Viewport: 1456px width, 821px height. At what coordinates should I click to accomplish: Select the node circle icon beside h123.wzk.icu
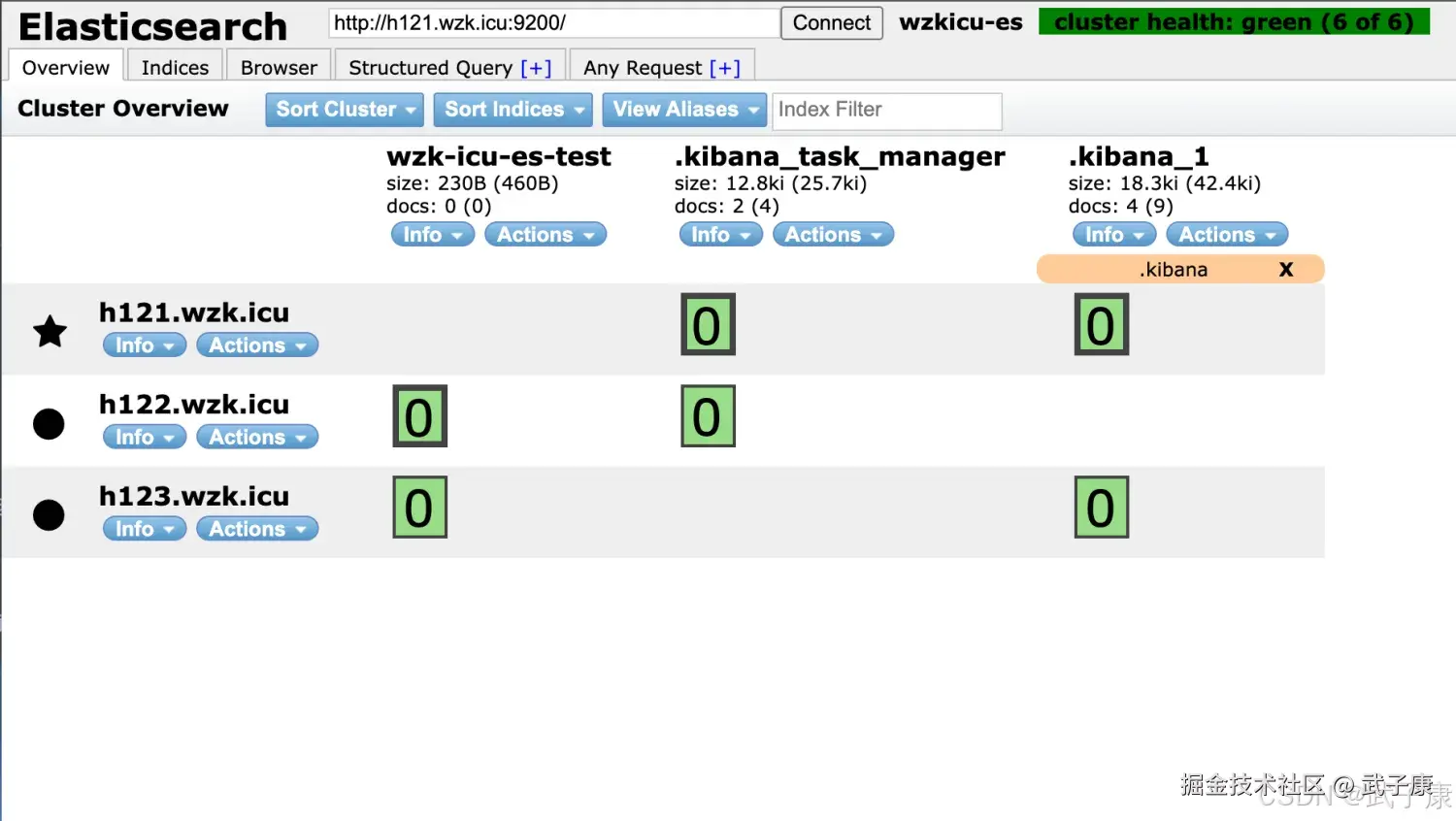click(x=49, y=514)
